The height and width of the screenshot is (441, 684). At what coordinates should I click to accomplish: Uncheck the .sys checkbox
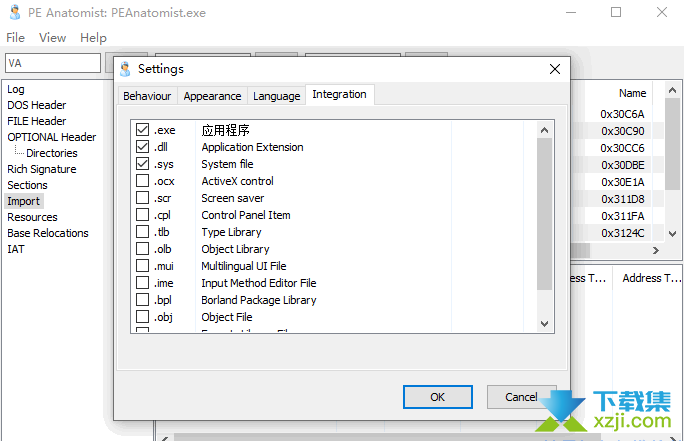pos(142,164)
